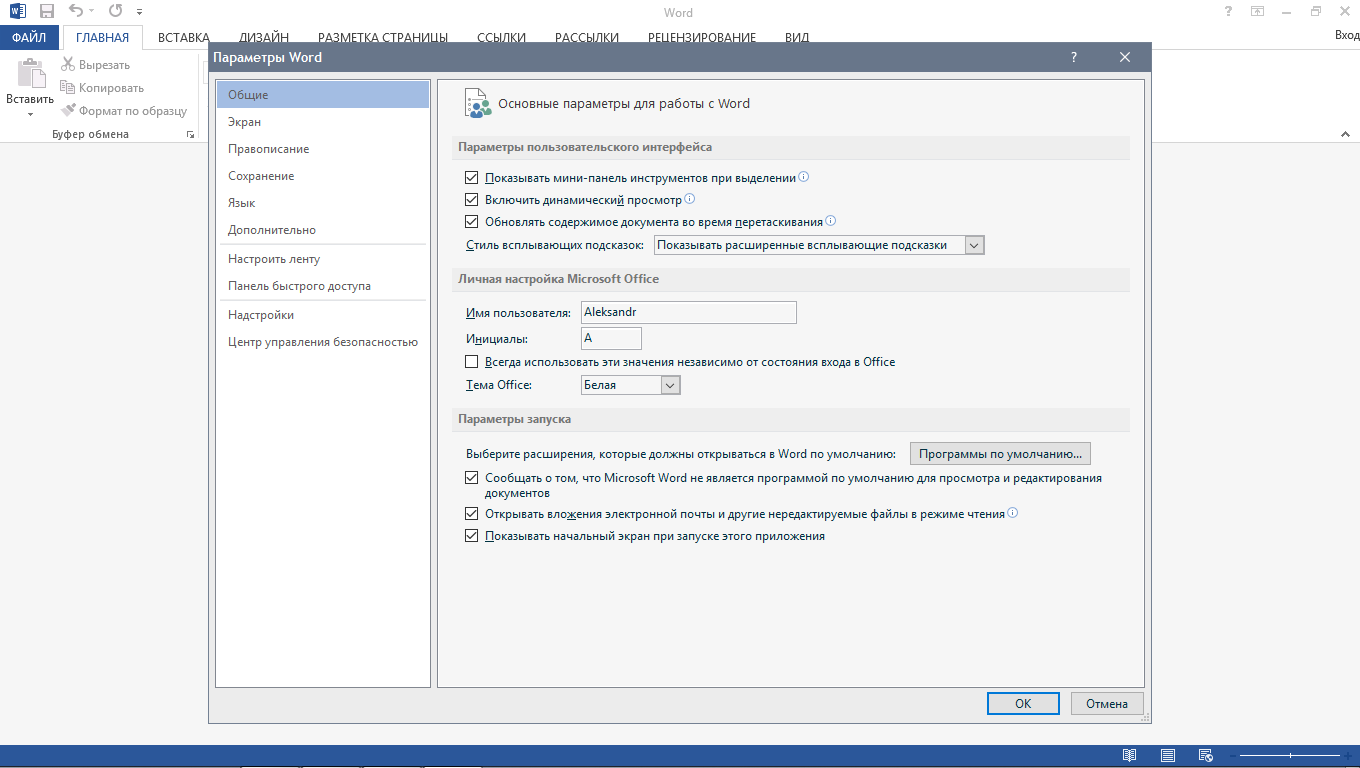
Task: Click the Инициалы input field
Action: [x=611, y=339]
